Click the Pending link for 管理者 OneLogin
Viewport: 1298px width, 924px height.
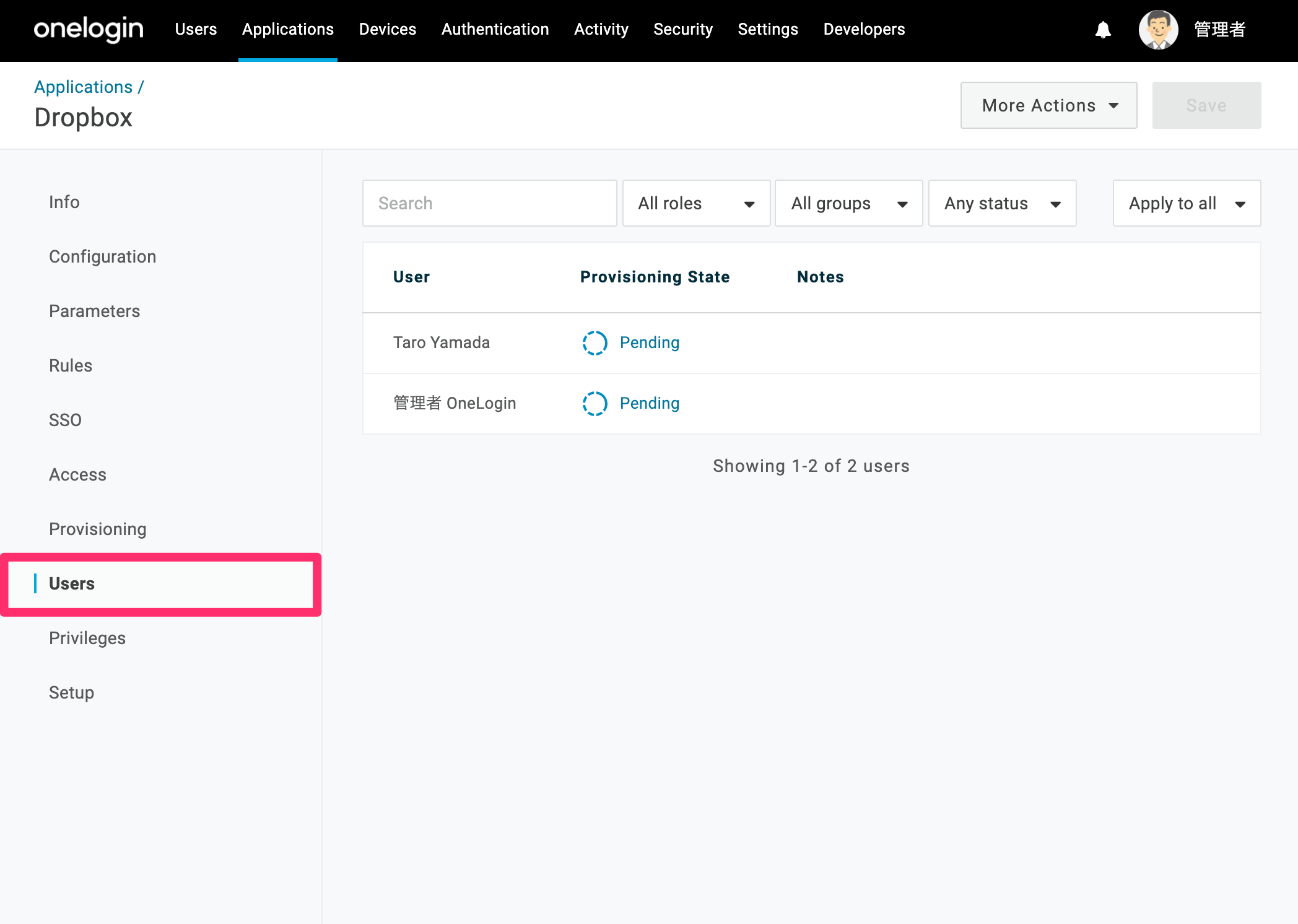650,403
